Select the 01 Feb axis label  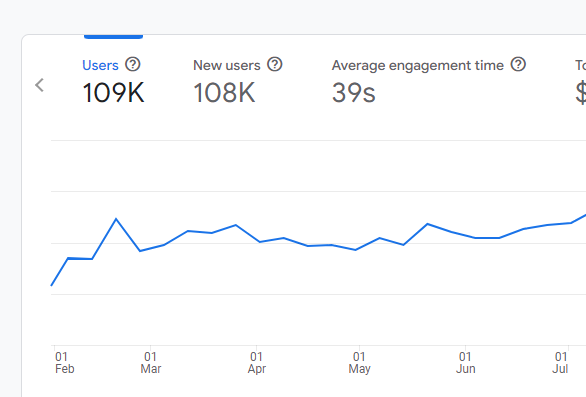(64, 363)
